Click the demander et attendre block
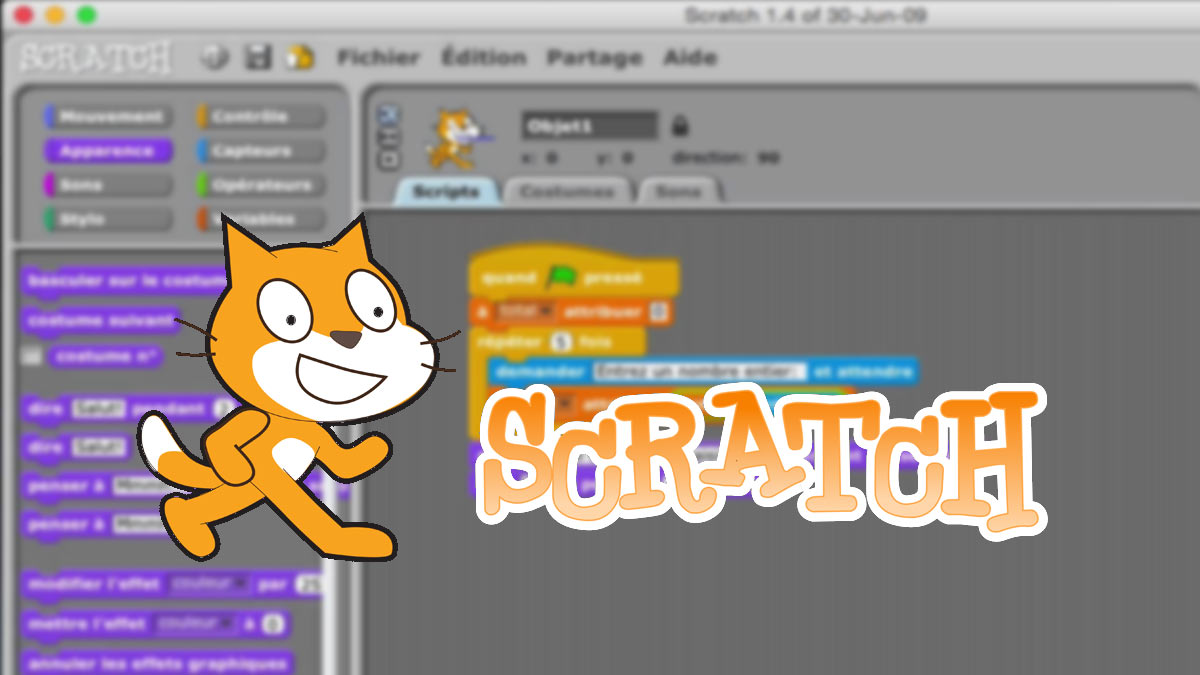 click(x=703, y=372)
